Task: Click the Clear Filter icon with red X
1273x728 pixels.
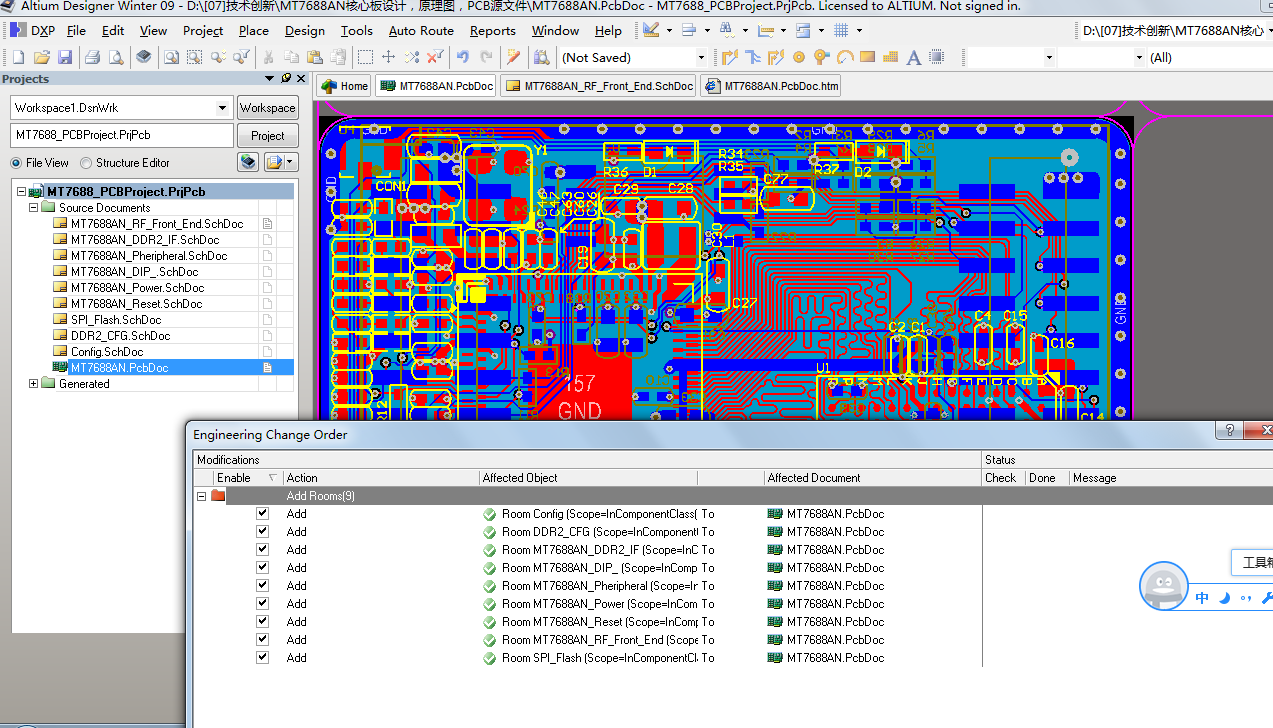Action: point(435,57)
